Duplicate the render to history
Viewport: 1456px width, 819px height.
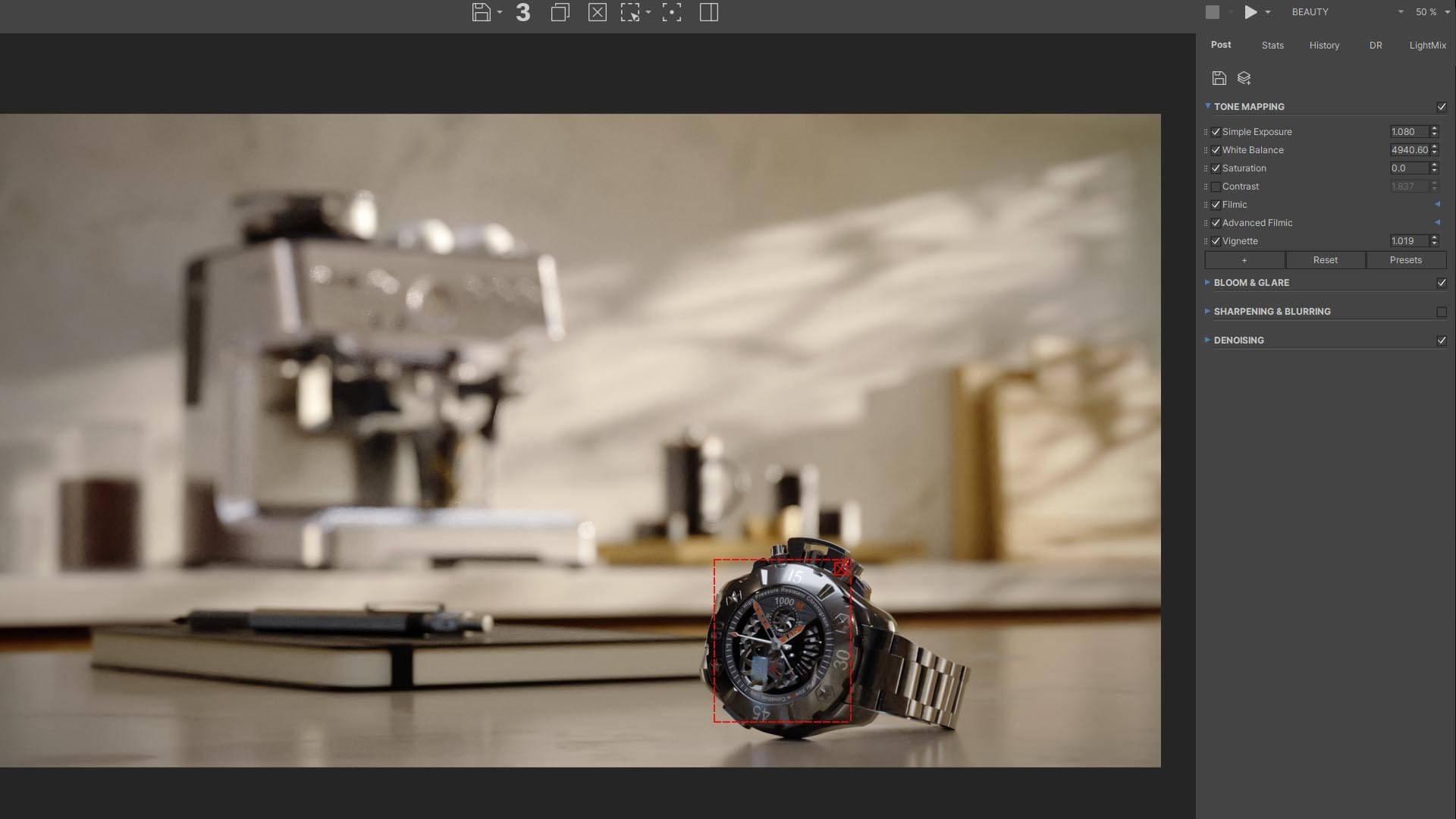560,12
